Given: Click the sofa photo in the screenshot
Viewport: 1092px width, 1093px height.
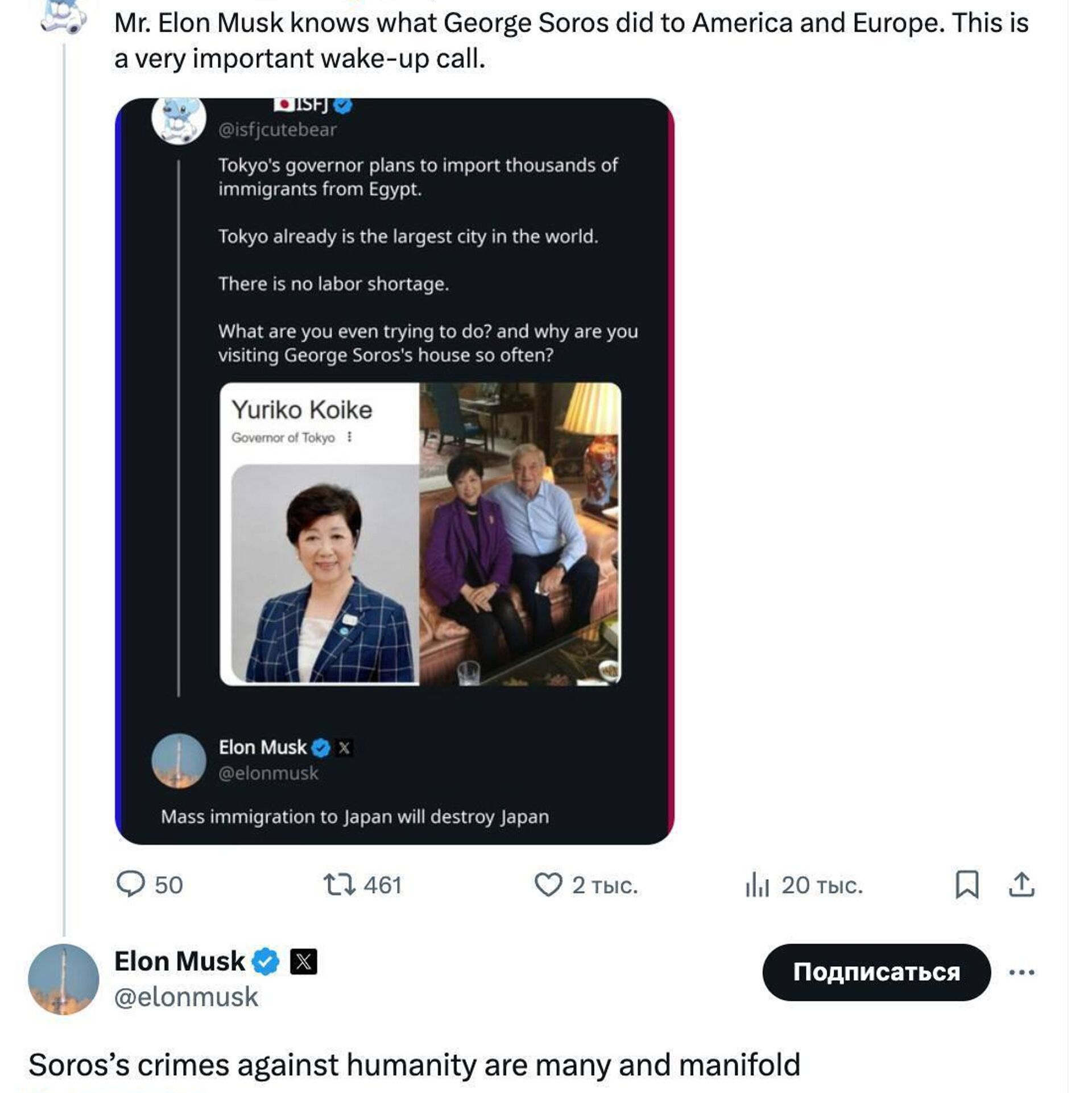Looking at the screenshot, I should click(520, 534).
